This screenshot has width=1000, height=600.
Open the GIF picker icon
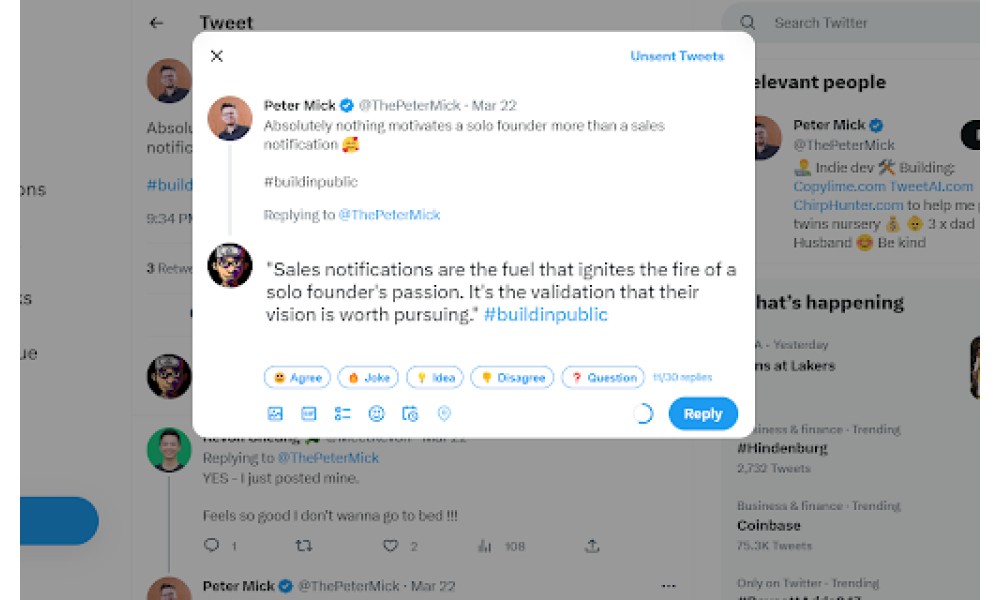pos(309,414)
